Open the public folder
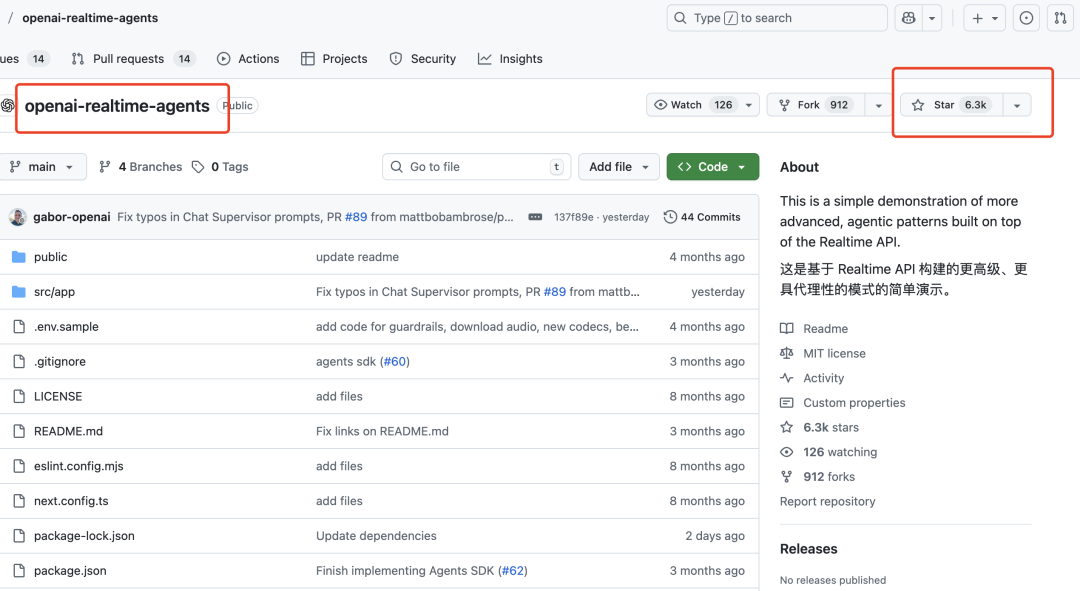 (x=50, y=257)
